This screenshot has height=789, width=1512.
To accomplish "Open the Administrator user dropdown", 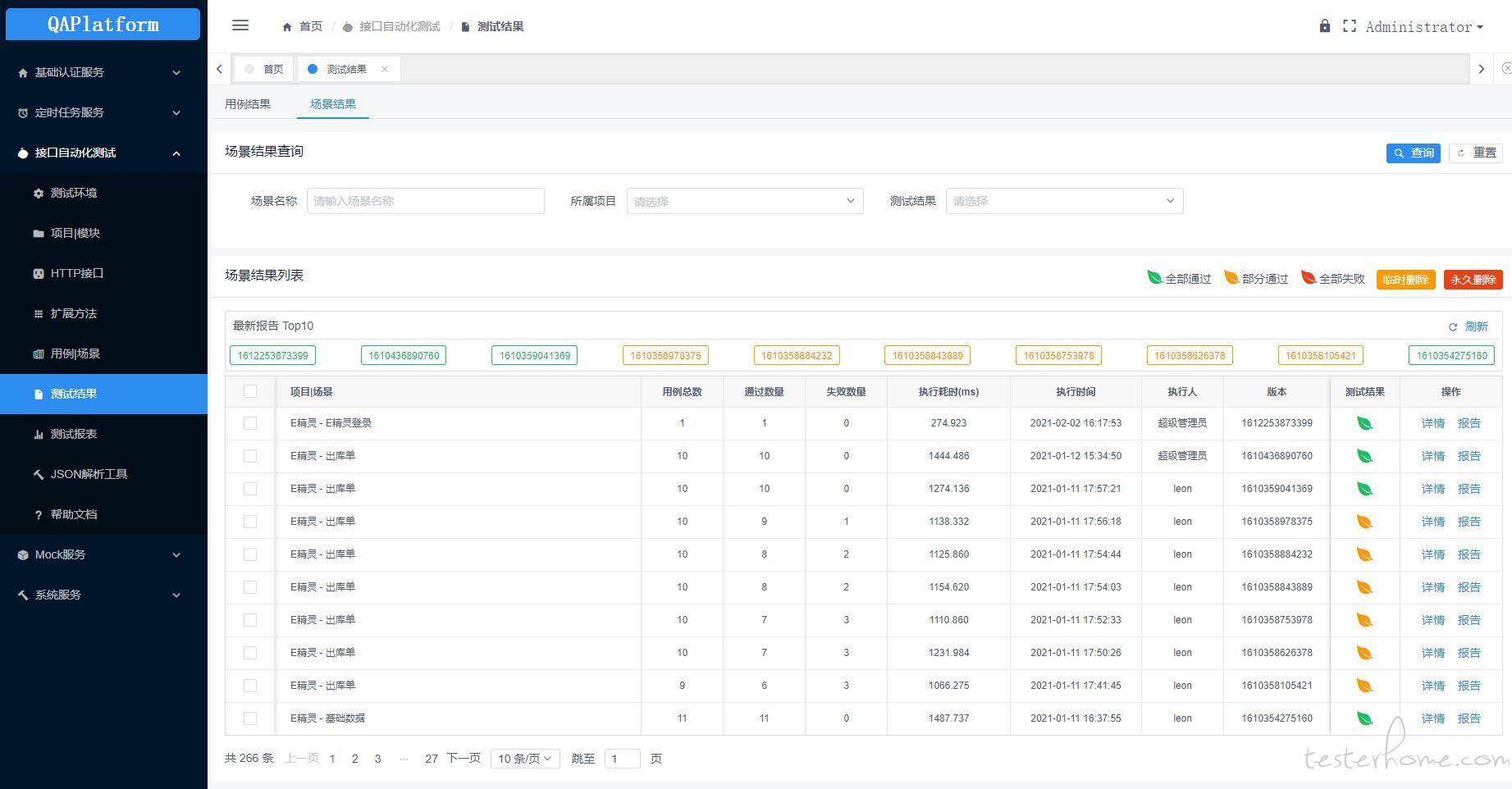I will 1424,27.
